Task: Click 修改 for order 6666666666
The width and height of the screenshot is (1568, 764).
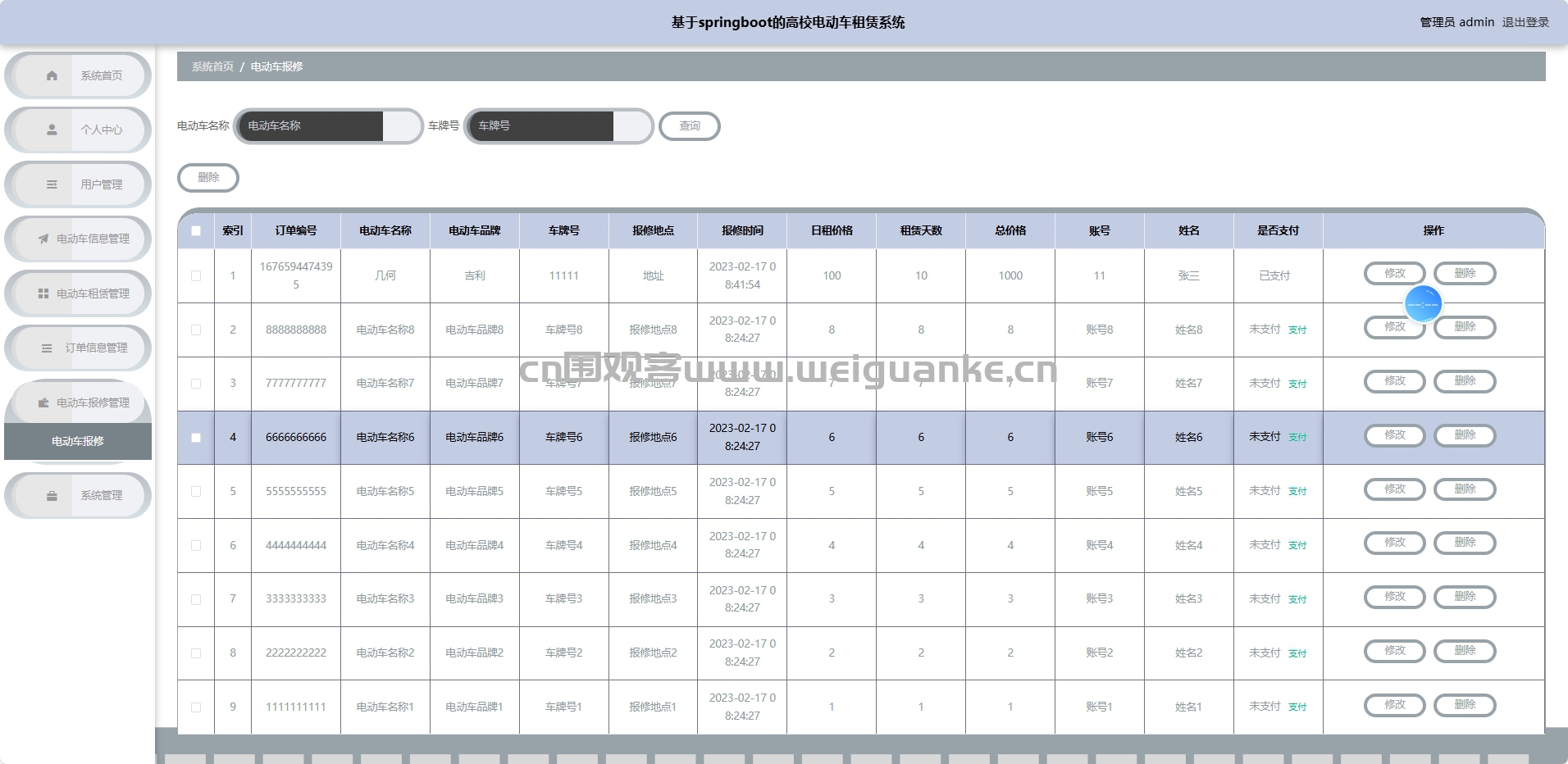Action: coord(1395,435)
